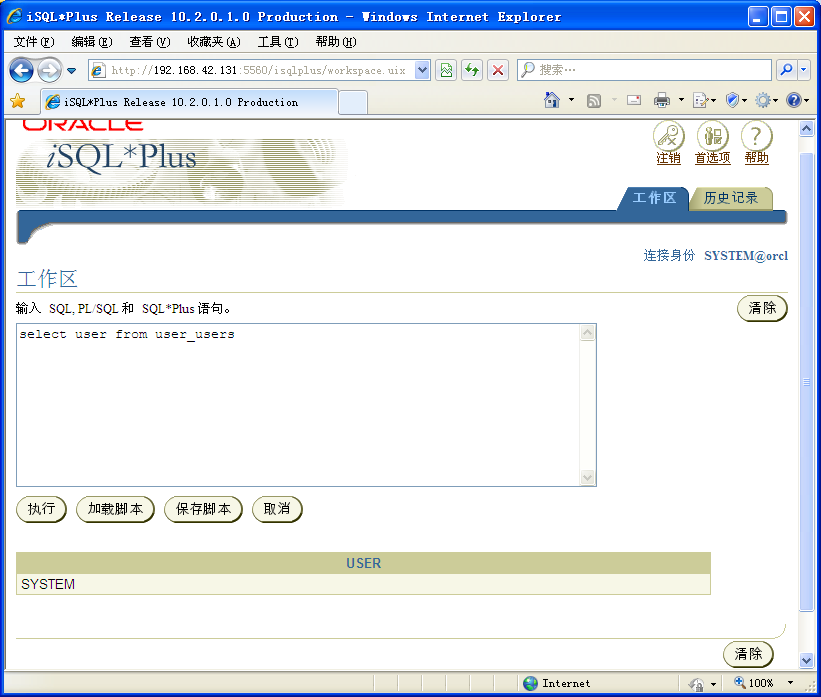This screenshot has width=821, height=697.
Task: Open the Tools gear menu icon
Action: tap(763, 100)
